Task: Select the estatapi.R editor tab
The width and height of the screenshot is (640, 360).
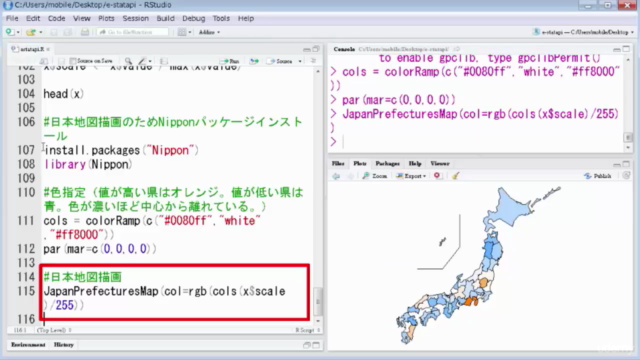Action: 31,49
